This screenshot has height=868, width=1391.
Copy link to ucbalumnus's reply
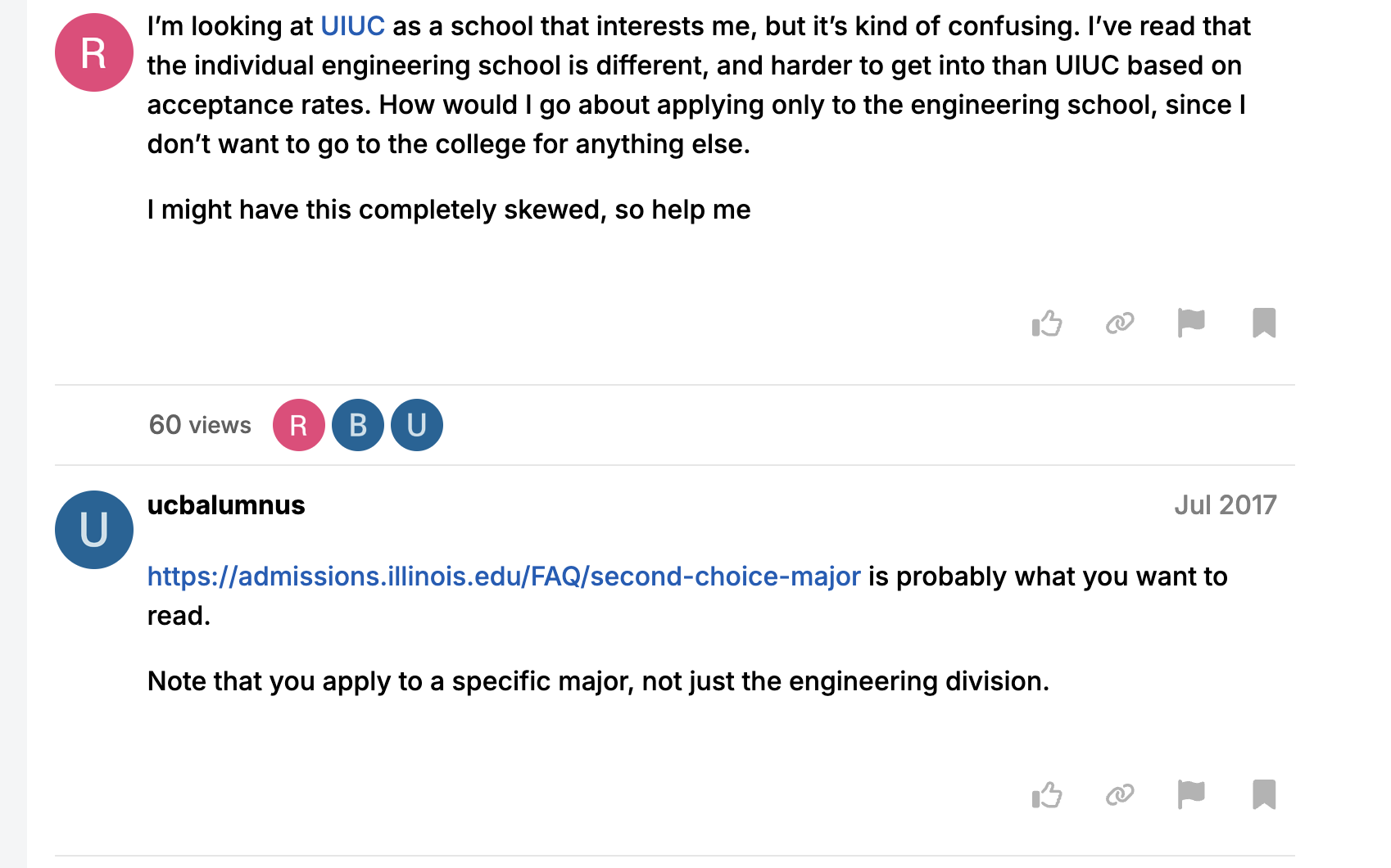point(1119,795)
